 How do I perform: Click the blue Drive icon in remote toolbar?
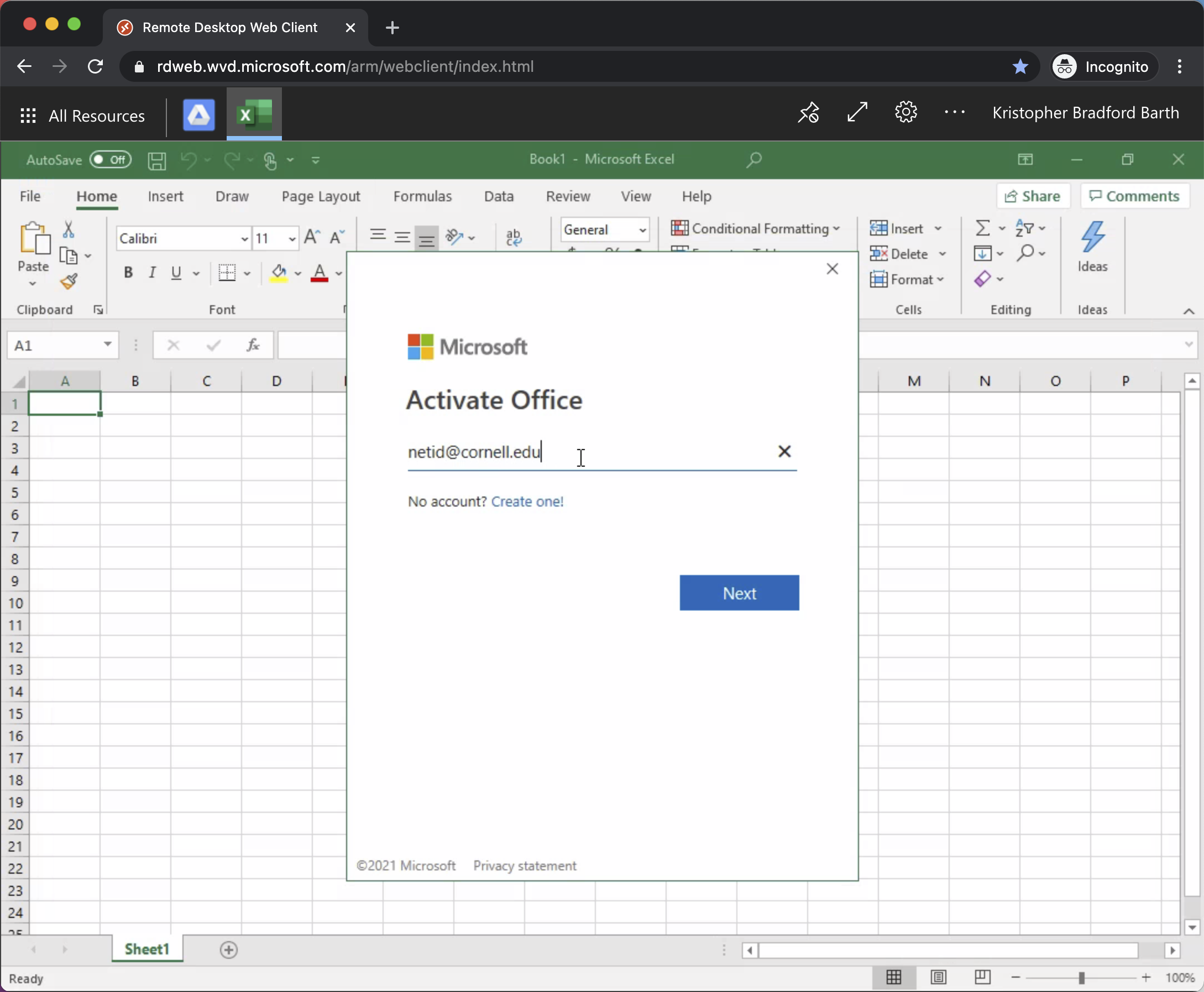pyautogui.click(x=199, y=115)
